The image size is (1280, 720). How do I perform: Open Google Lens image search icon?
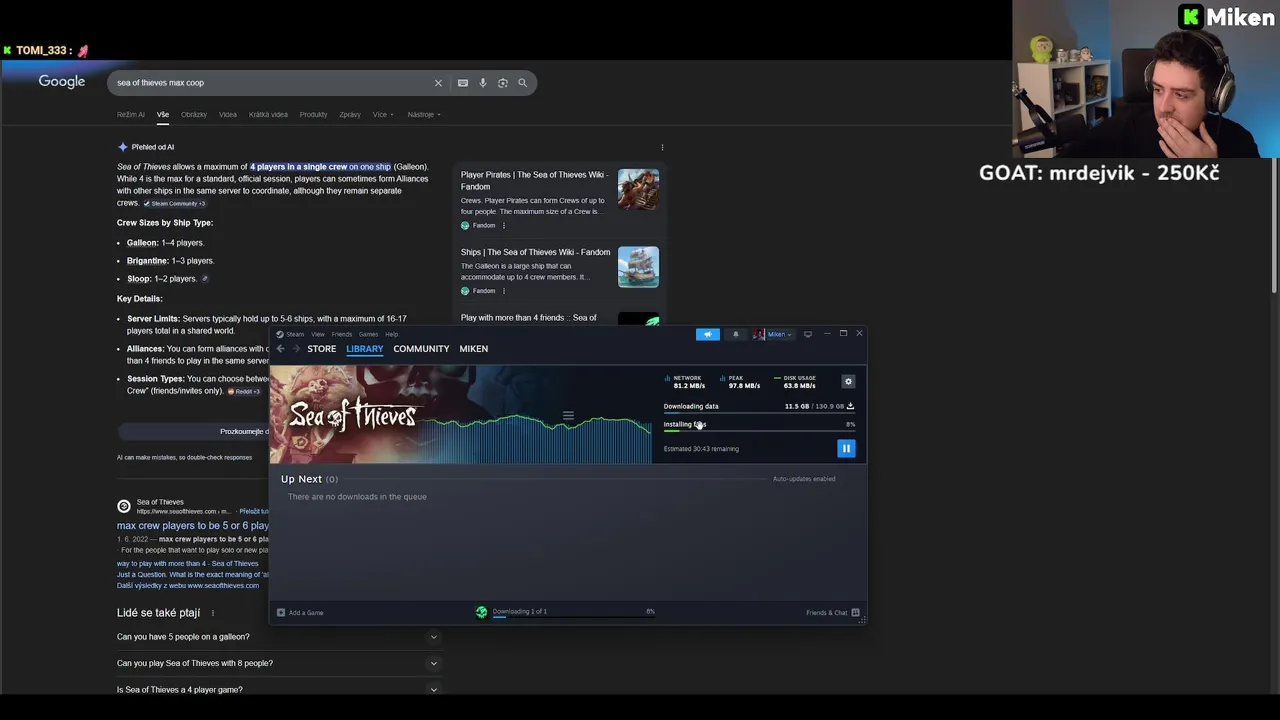pyautogui.click(x=503, y=83)
